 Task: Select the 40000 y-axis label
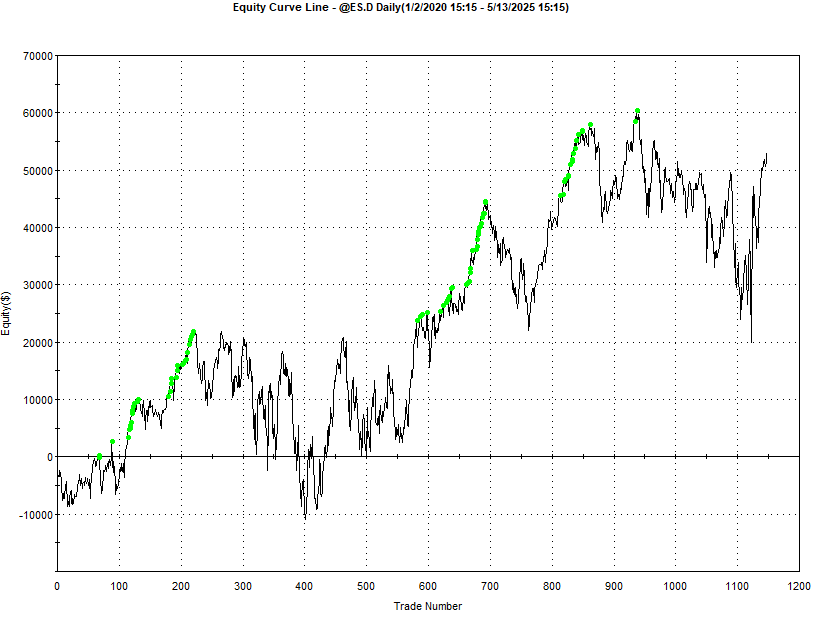tap(38, 228)
